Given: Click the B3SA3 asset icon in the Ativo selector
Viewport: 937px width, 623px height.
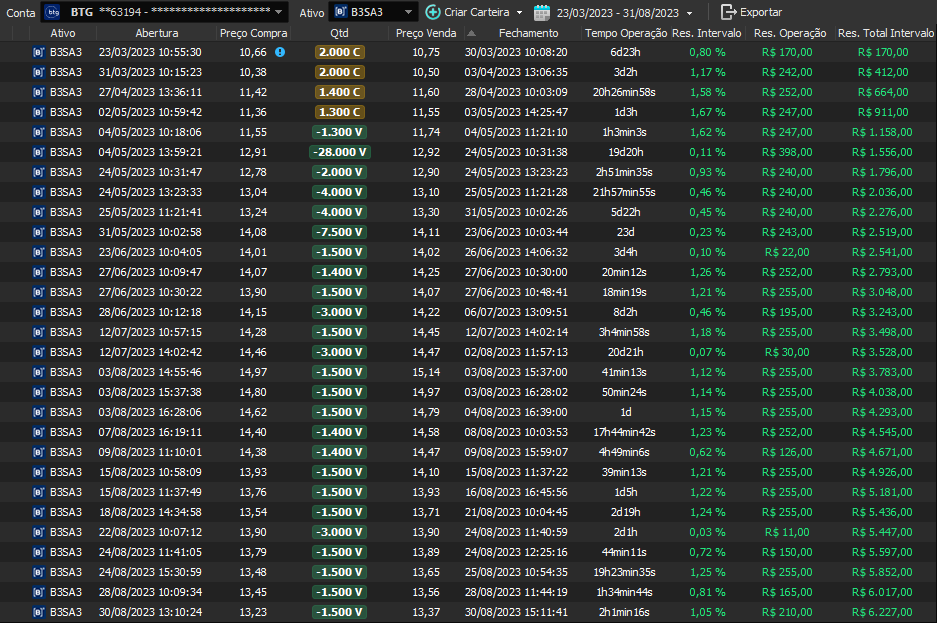Looking at the screenshot, I should point(340,12).
